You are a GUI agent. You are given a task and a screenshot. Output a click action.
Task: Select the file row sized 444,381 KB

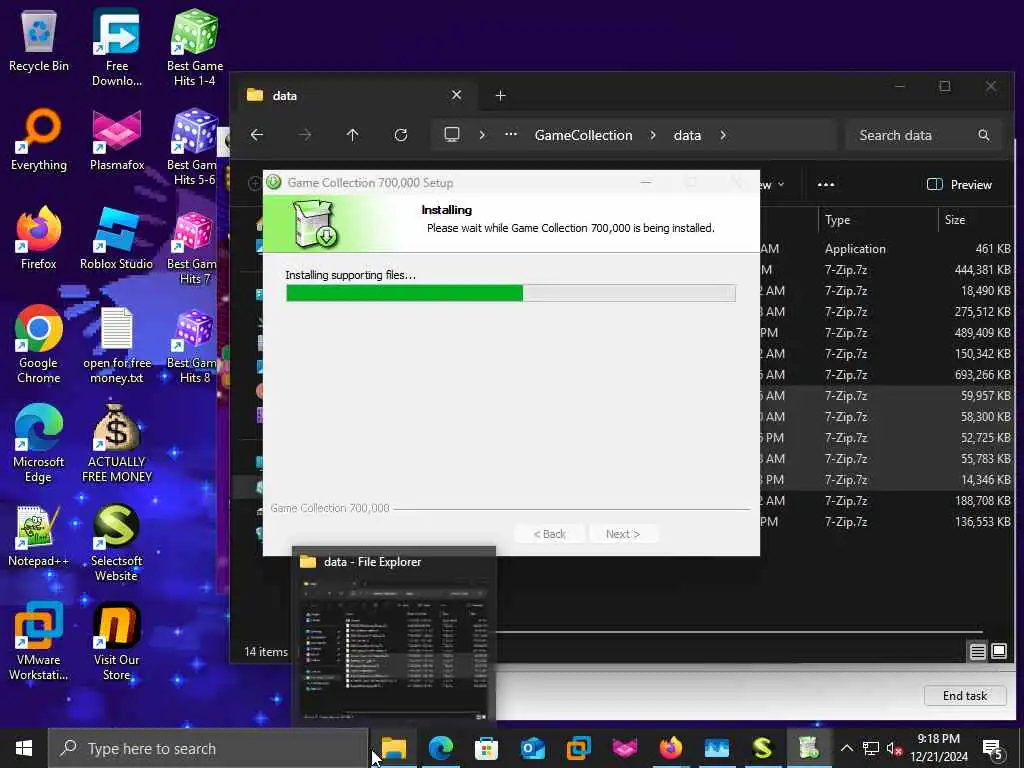[x=885, y=270]
